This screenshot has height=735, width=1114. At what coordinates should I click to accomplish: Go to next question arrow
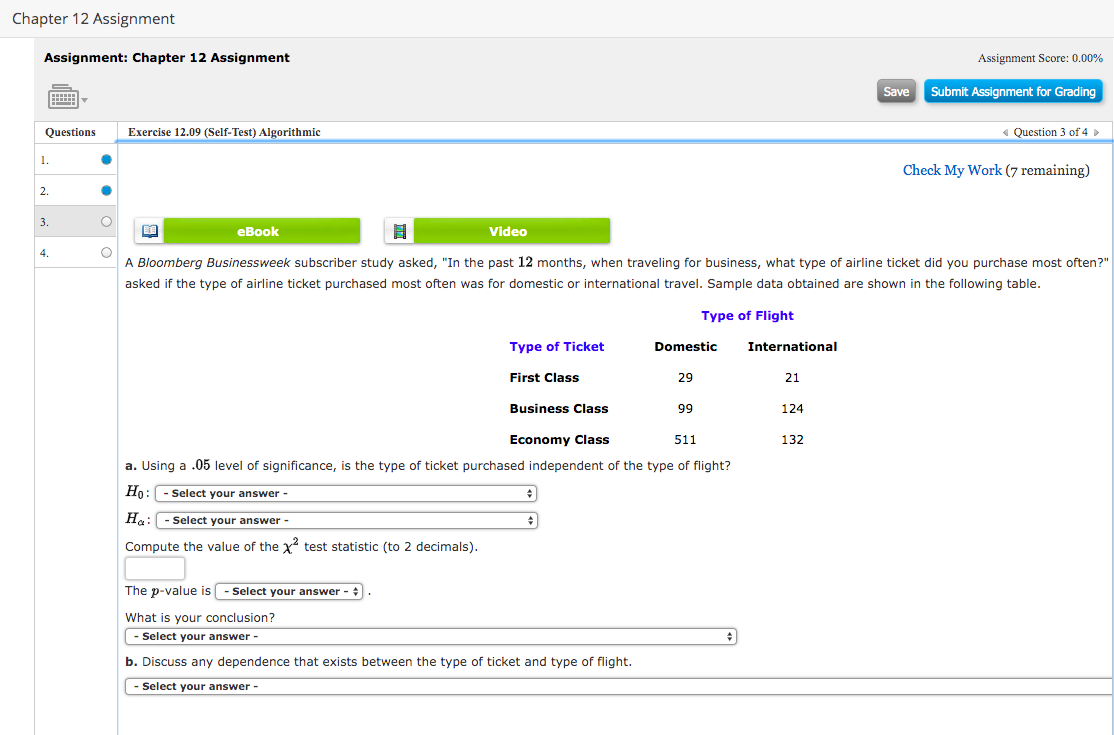(1096, 133)
